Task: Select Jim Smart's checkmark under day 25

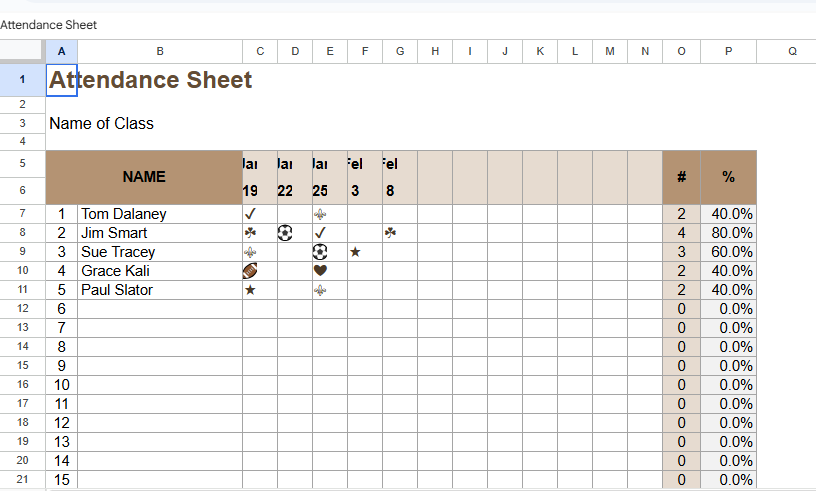Action: click(x=320, y=233)
